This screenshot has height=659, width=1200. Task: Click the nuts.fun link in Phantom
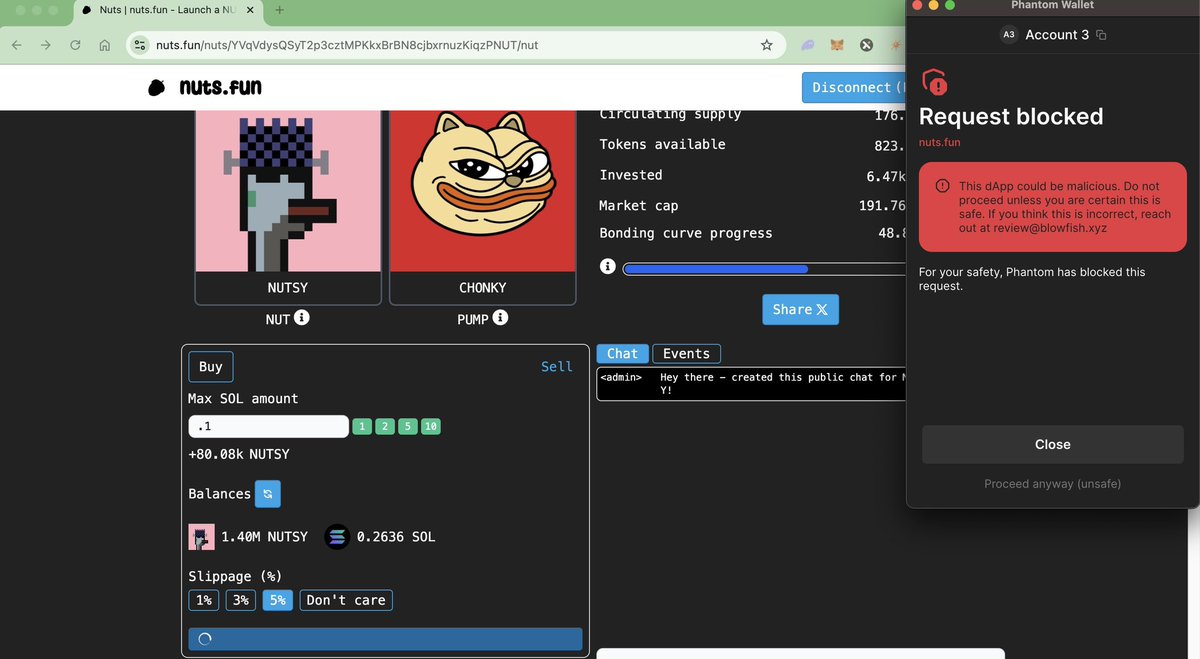click(x=940, y=143)
